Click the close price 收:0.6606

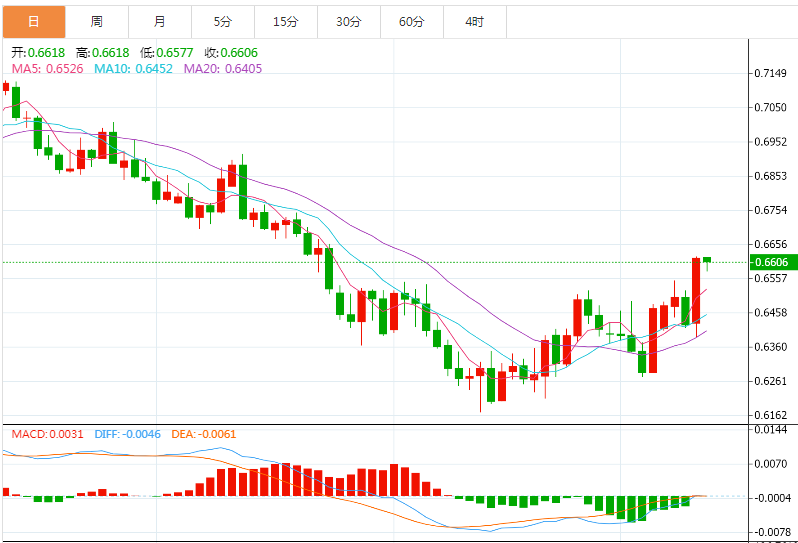232,53
